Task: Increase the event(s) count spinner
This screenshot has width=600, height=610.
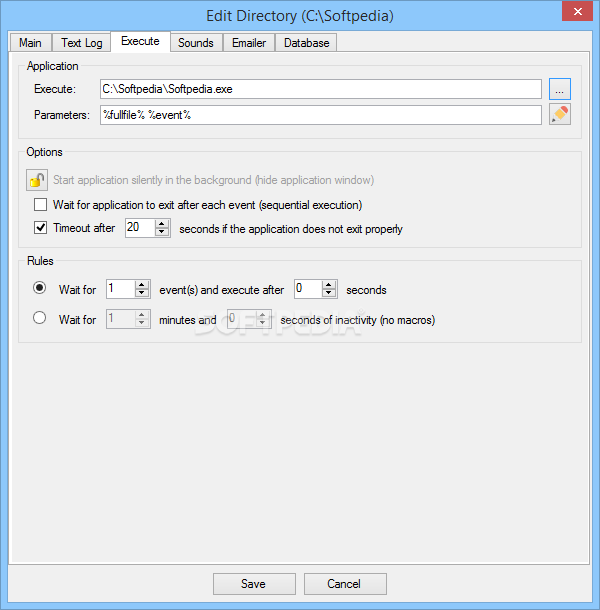Action: tap(142, 285)
